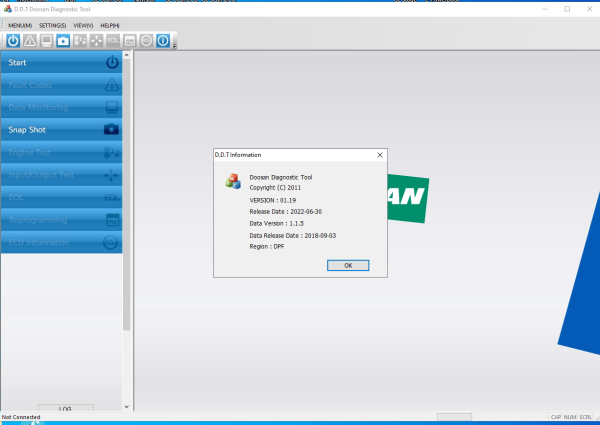
Task: Click the blue Information (i) toolbar icon
Action: 163,41
